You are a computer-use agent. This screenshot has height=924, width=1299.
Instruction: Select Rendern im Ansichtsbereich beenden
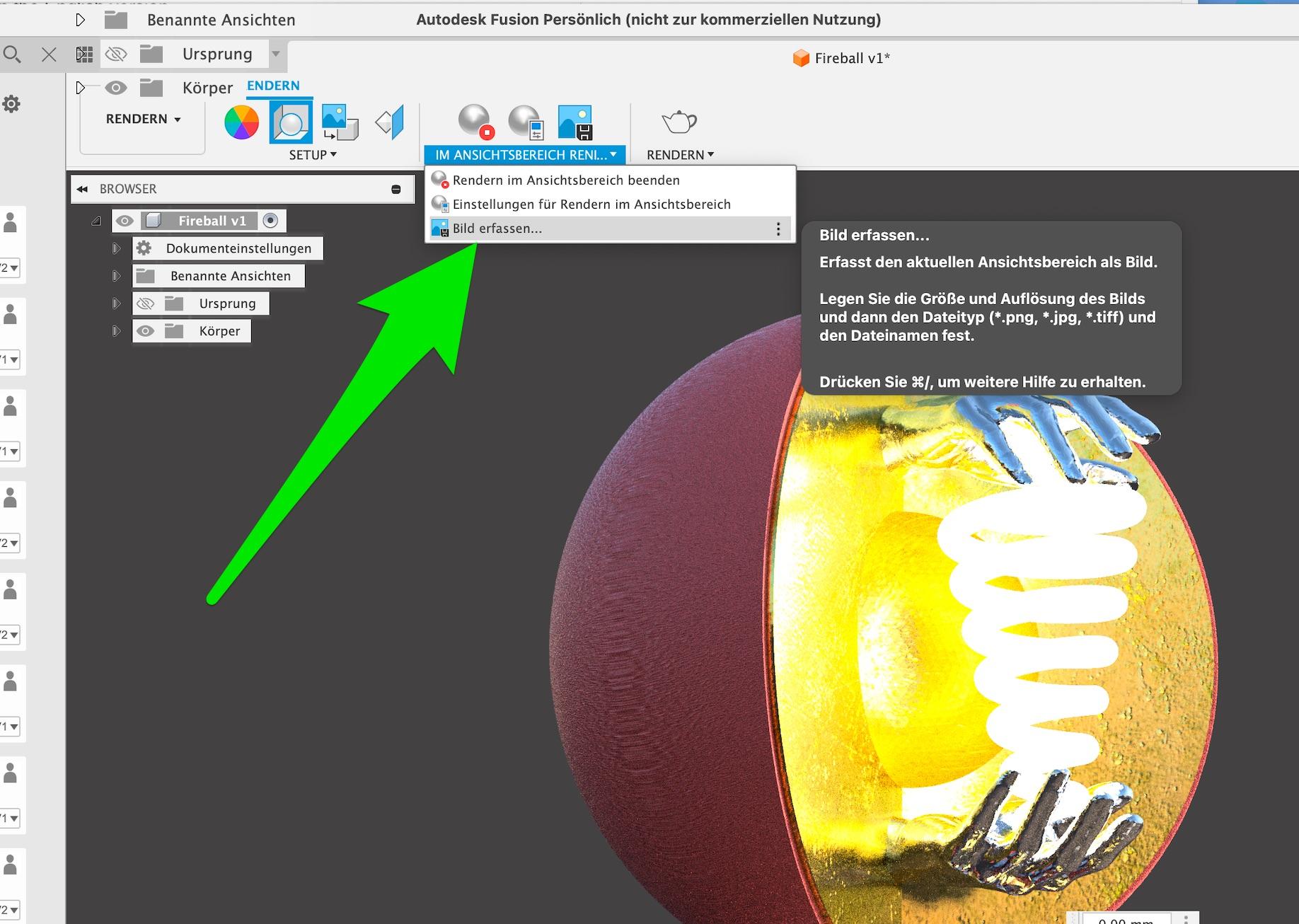610,180
